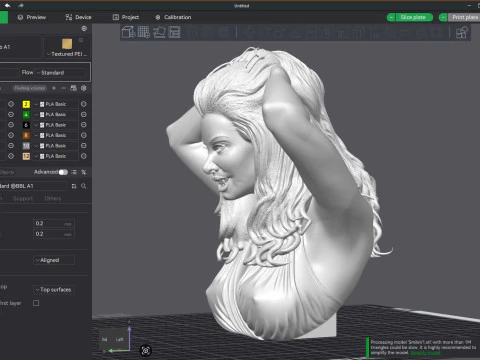Tick the first layer checkbox
480x360 pixels.
point(36,303)
